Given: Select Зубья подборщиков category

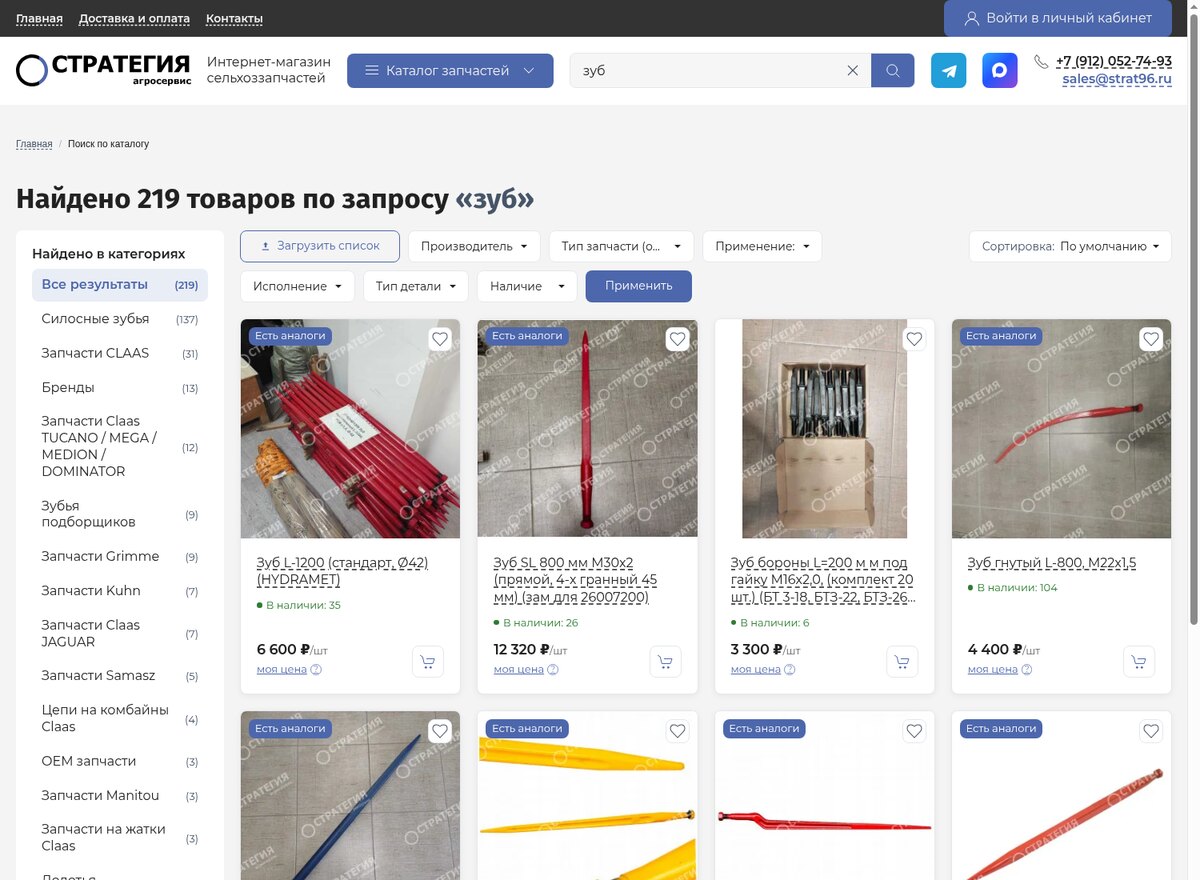Looking at the screenshot, I should click(x=120, y=514).
